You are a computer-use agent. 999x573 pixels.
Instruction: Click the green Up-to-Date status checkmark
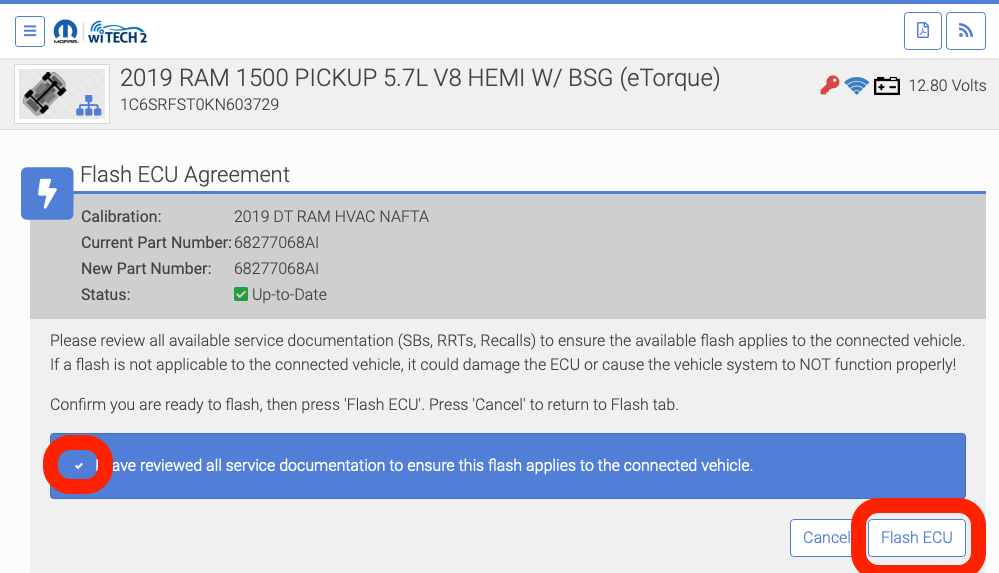(x=241, y=295)
